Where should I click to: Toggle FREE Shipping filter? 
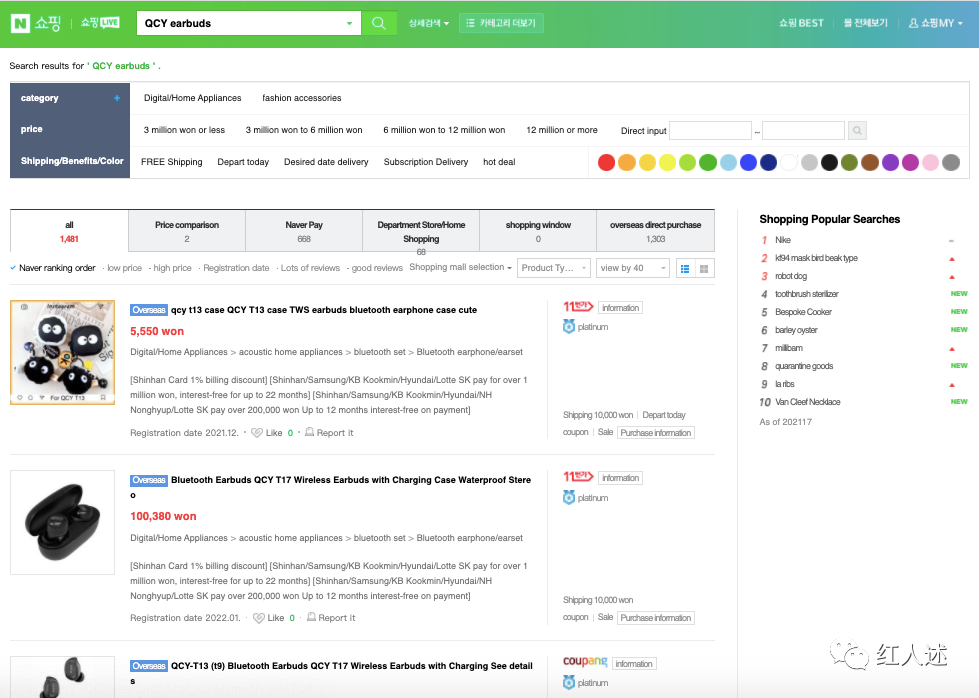172,162
